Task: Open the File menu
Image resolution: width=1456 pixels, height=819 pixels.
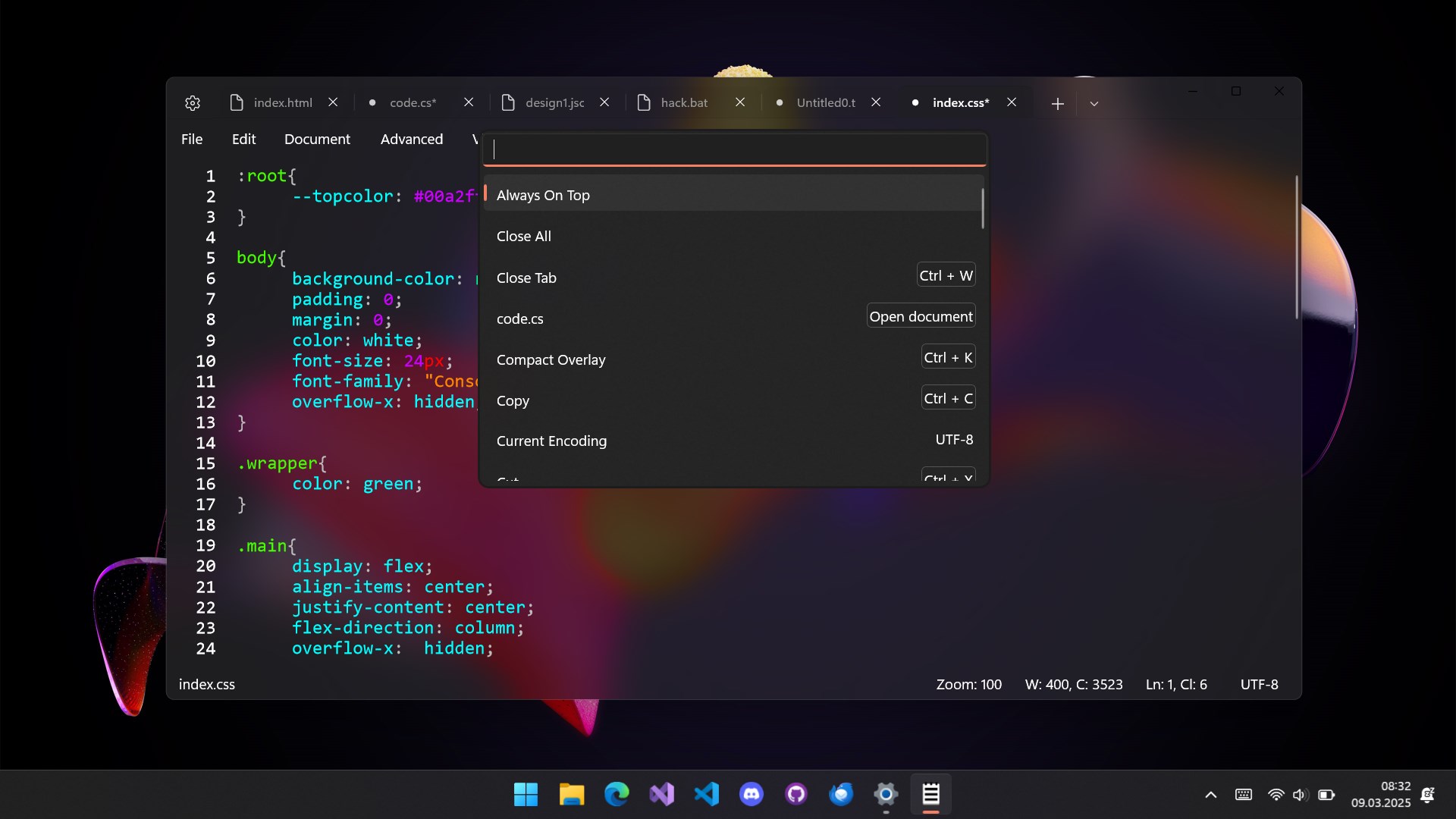Action: pos(192,140)
